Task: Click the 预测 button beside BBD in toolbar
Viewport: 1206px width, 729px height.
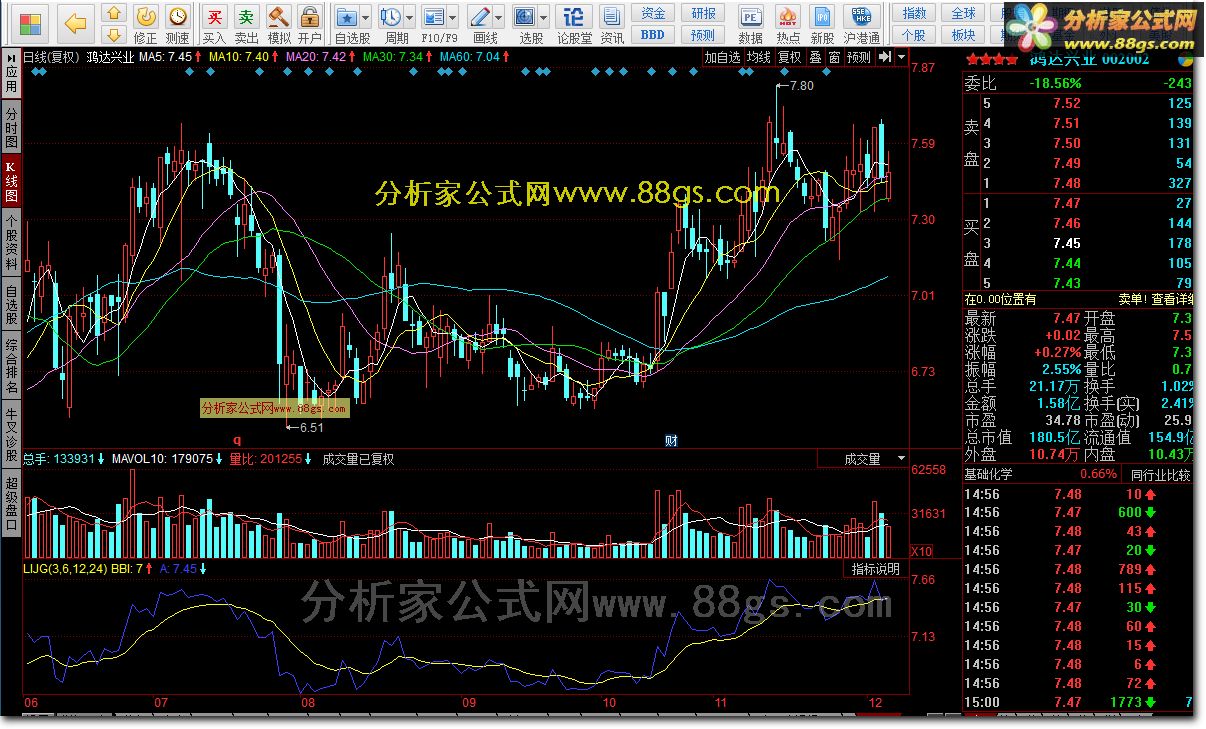Action: click(704, 35)
